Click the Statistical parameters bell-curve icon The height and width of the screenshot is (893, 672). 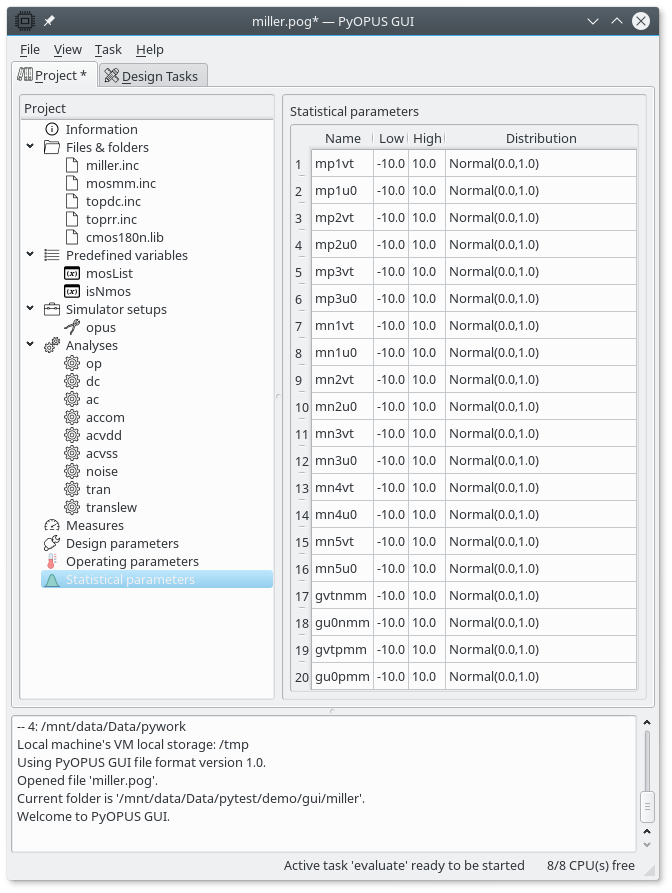[x=52, y=580]
